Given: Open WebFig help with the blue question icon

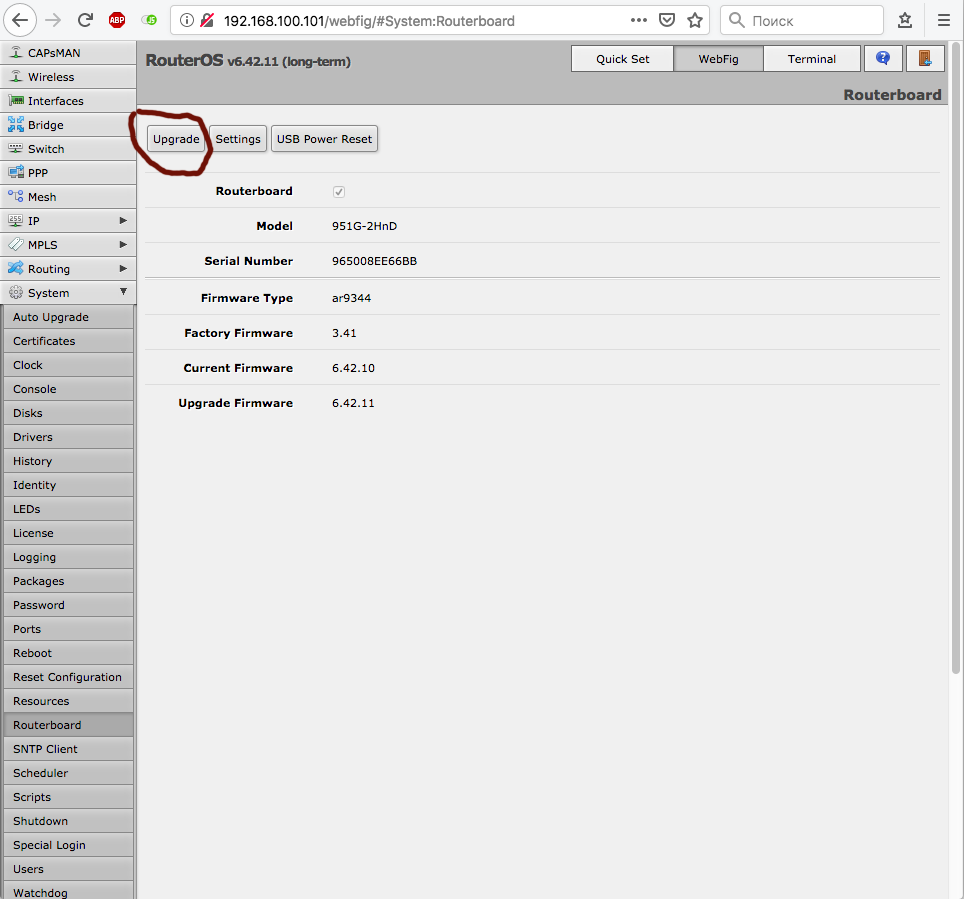Looking at the screenshot, I should click(x=883, y=58).
